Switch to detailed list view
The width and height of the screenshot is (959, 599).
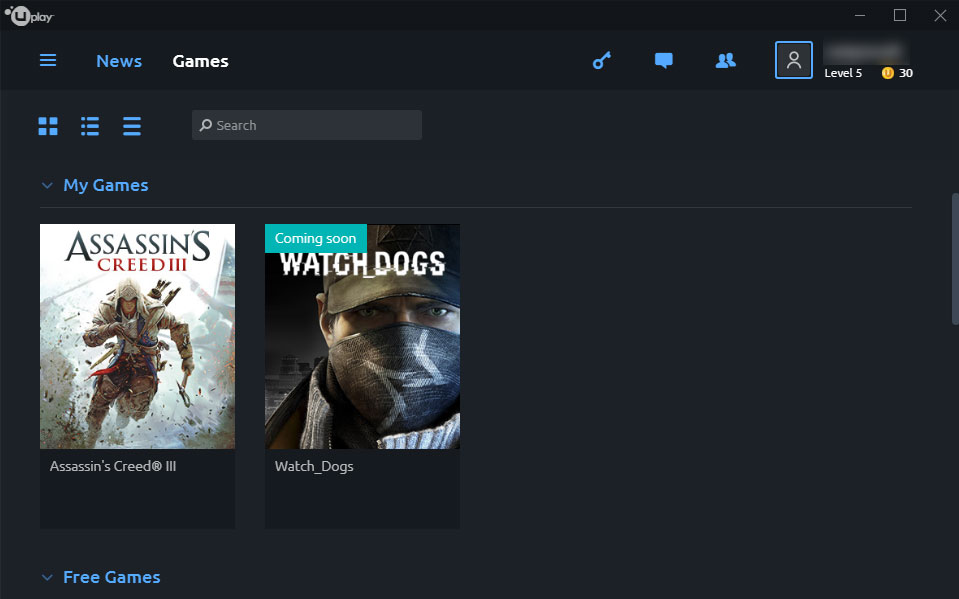click(90, 126)
